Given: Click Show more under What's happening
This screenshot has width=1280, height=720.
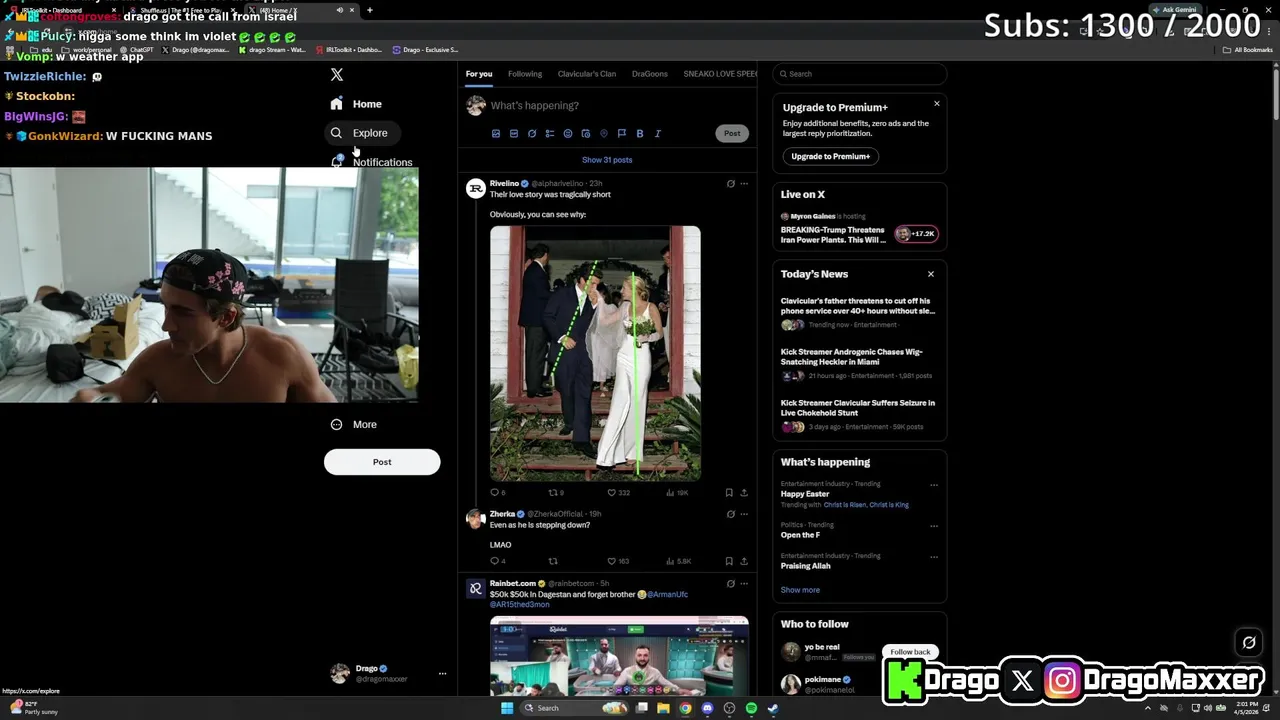Looking at the screenshot, I should (800, 590).
